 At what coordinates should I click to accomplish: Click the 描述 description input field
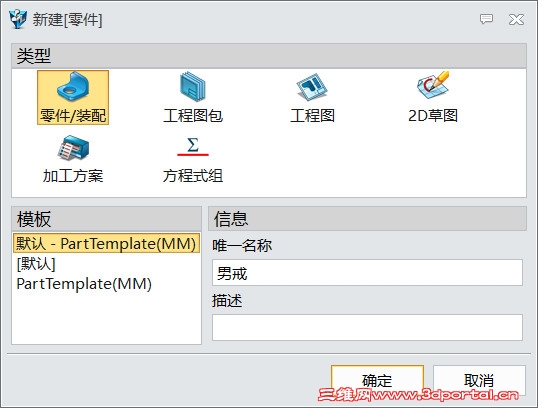coord(367,327)
